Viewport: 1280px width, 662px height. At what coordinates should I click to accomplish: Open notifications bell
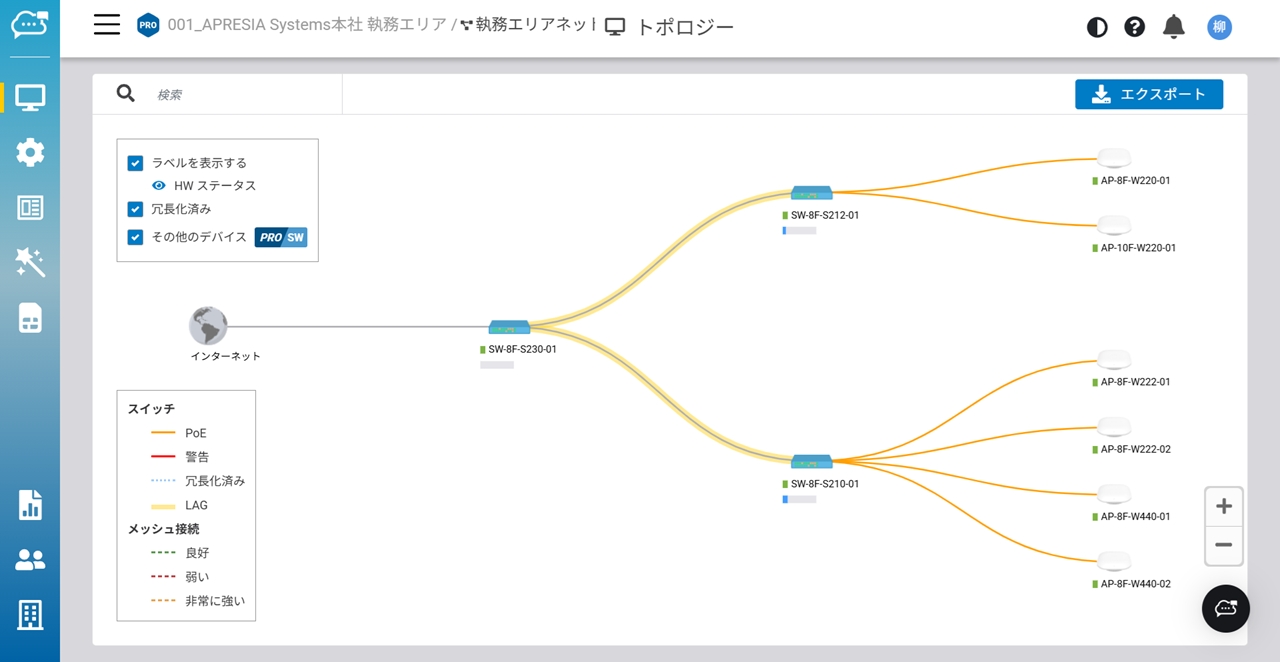(x=1174, y=27)
